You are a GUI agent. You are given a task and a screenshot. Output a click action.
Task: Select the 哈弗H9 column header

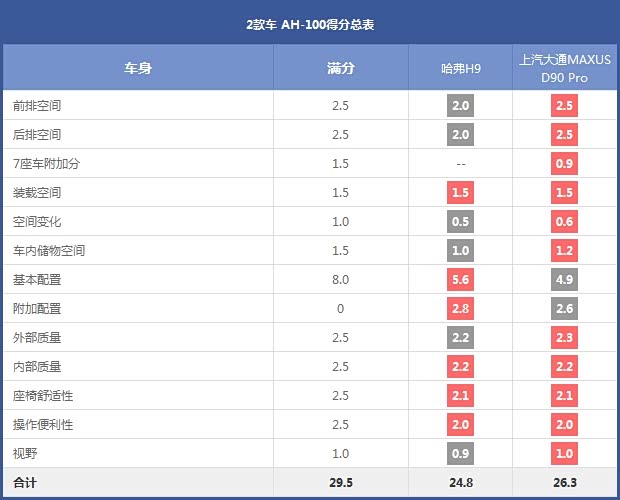tap(461, 69)
